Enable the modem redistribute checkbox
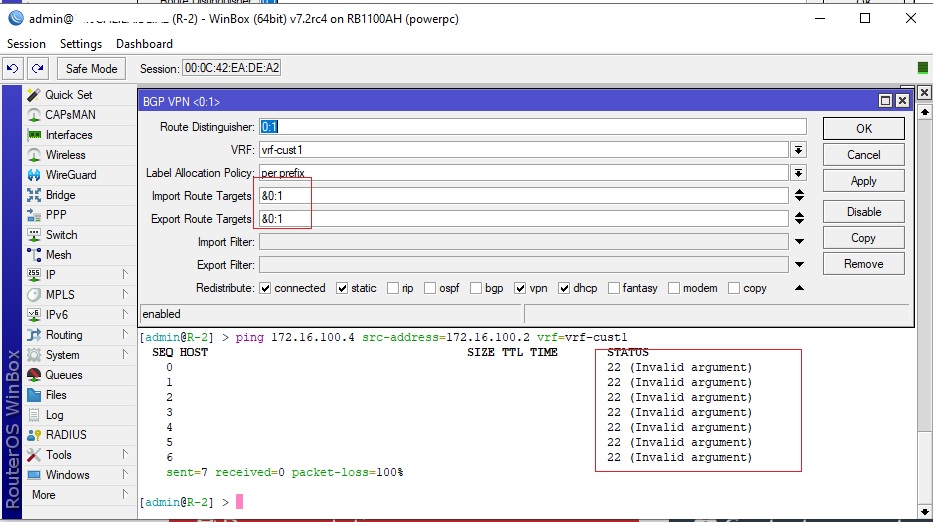This screenshot has height=522, width=933. pos(674,288)
